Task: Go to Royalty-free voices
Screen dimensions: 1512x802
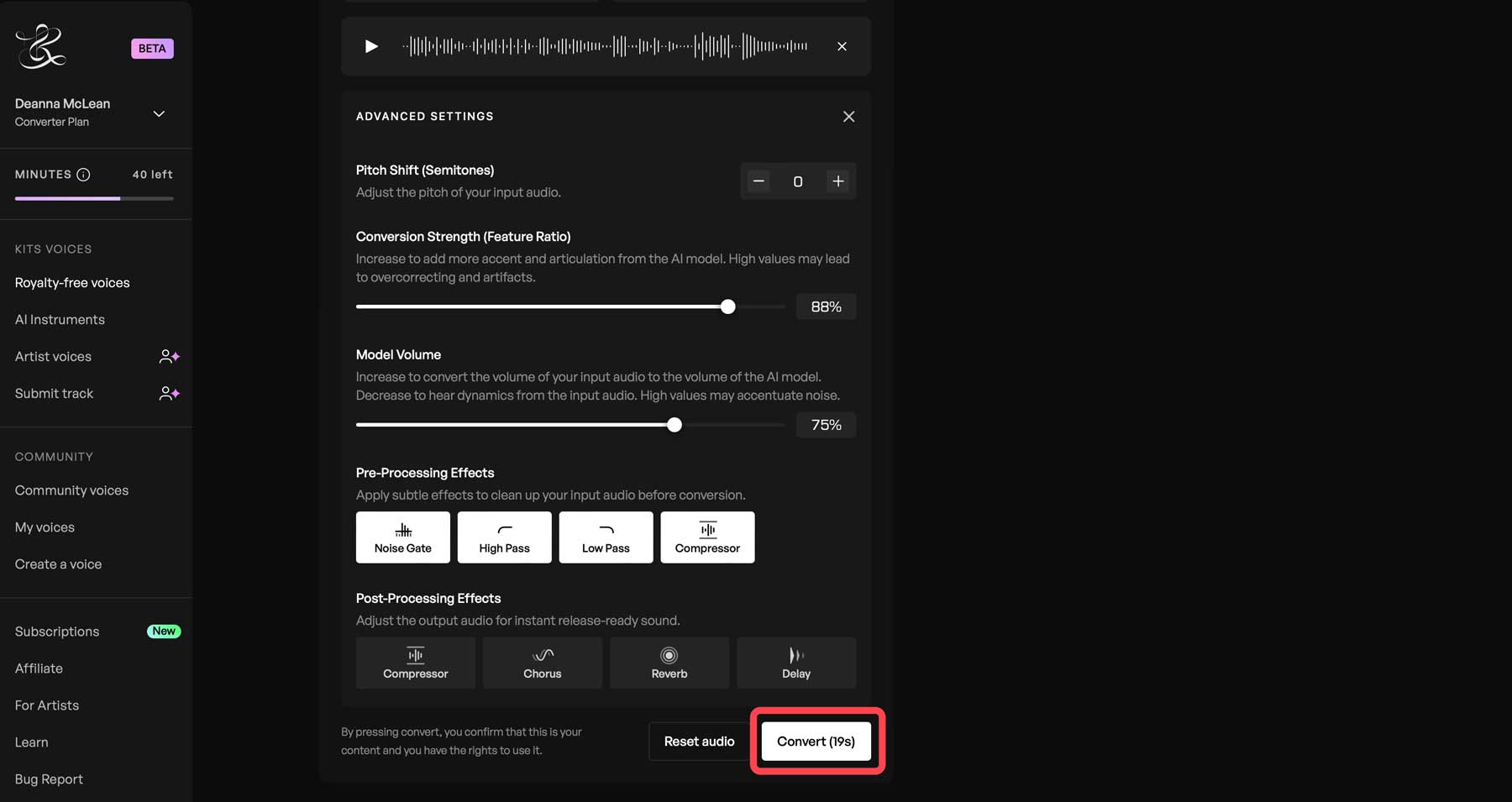Action: point(72,283)
